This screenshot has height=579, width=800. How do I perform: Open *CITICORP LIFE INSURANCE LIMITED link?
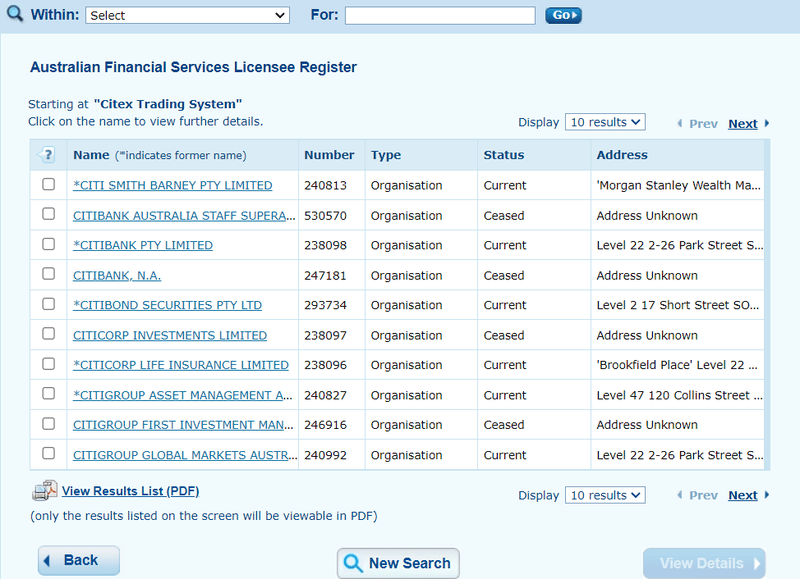(x=181, y=365)
